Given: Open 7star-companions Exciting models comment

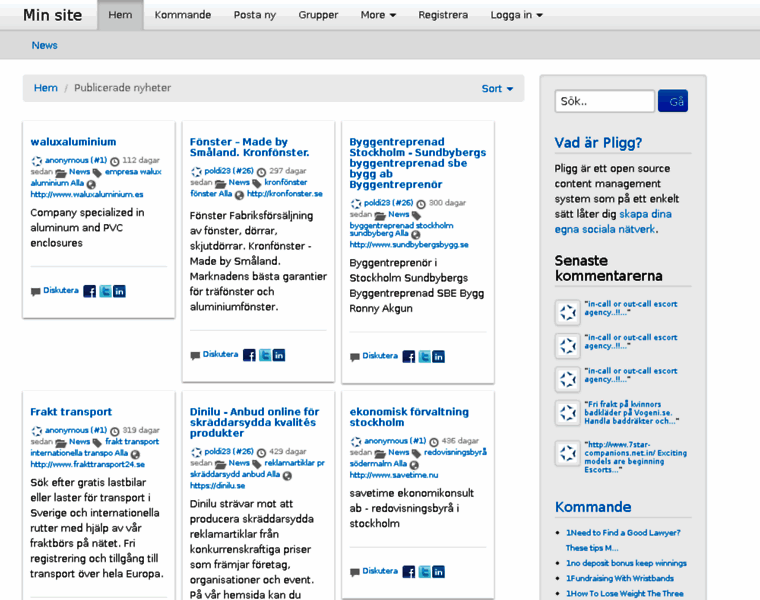Looking at the screenshot, I should click(635, 457).
